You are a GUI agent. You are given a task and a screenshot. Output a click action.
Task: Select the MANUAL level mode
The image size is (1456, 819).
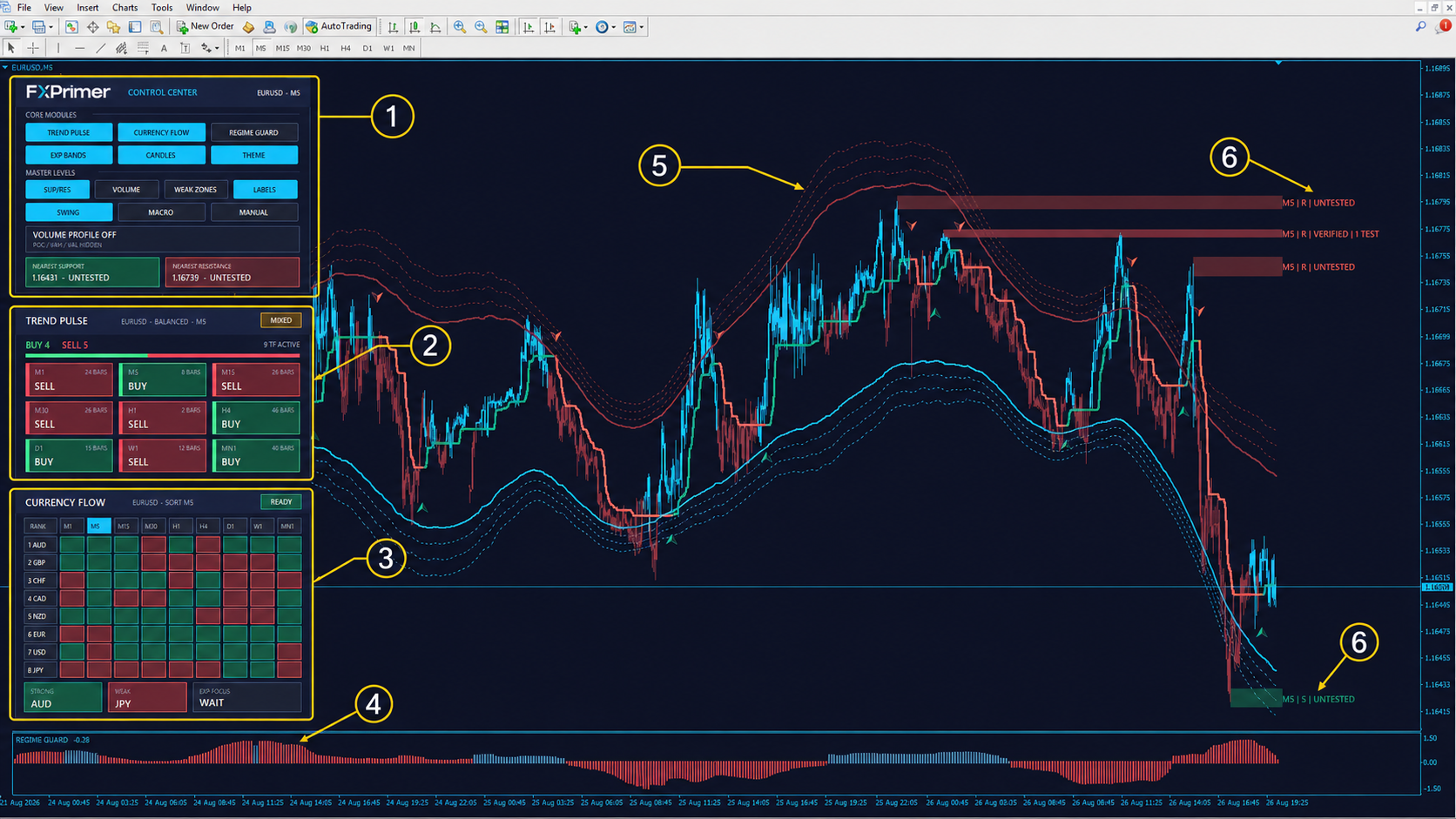pyautogui.click(x=254, y=212)
